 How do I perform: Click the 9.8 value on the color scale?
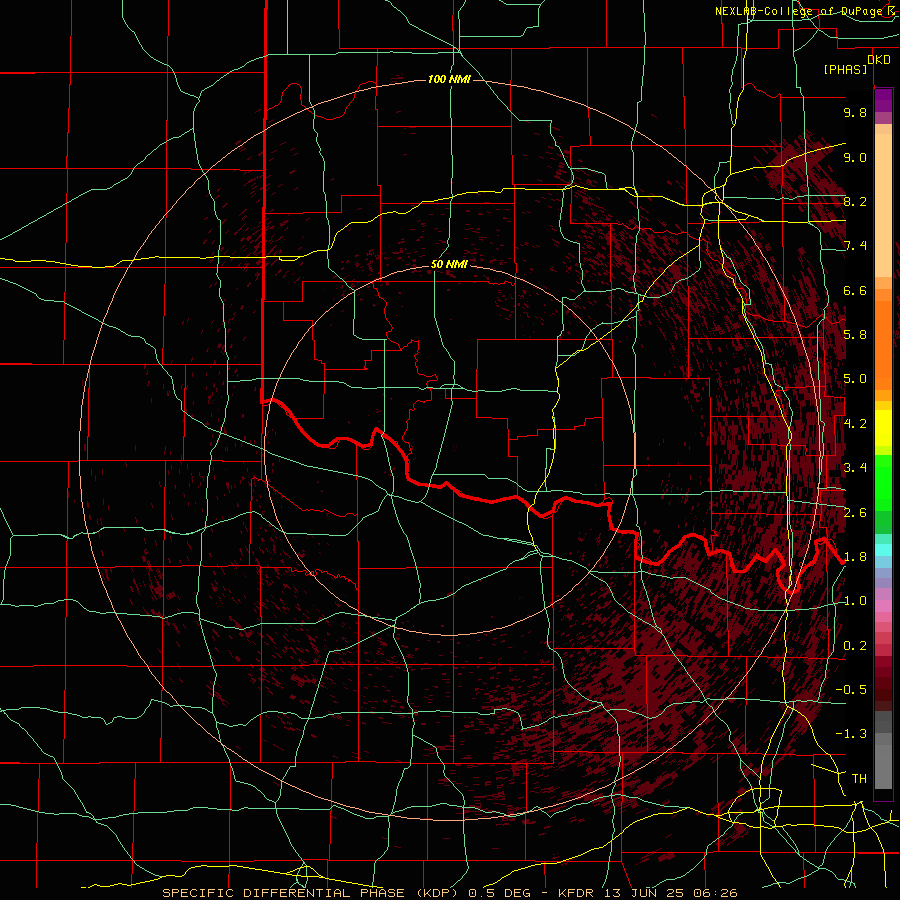pyautogui.click(x=855, y=112)
